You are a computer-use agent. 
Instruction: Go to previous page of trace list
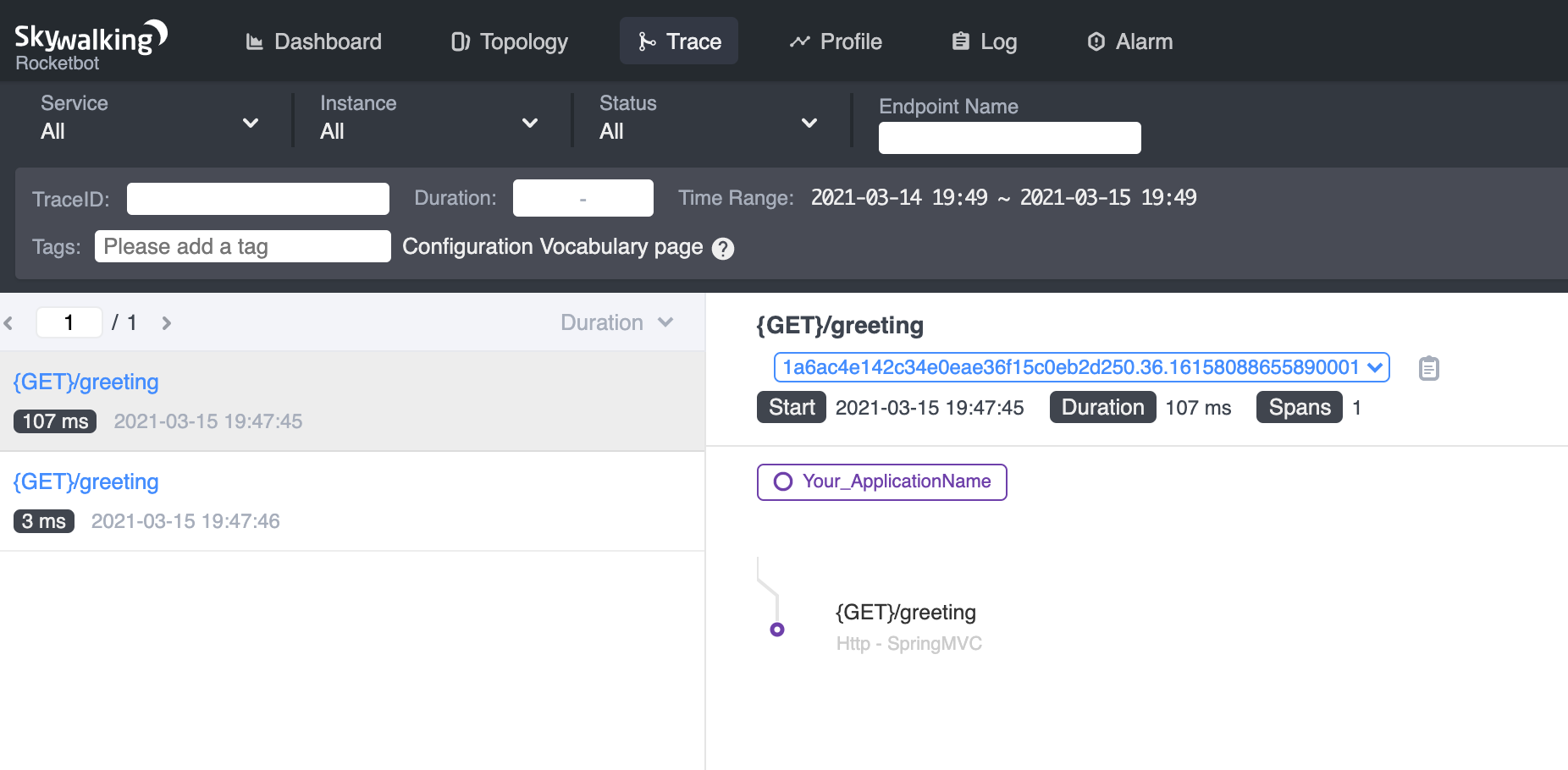click(x=9, y=323)
